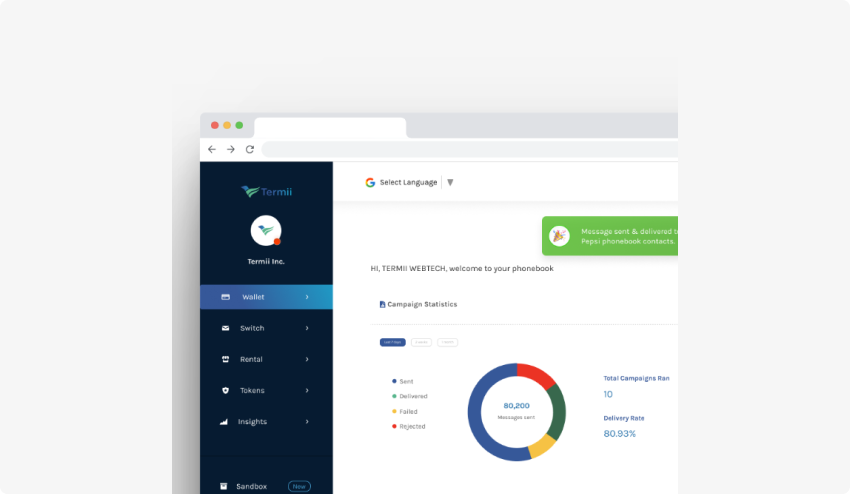The height and width of the screenshot is (494, 850).
Task: Click the Tokens shield icon
Action: (225, 390)
